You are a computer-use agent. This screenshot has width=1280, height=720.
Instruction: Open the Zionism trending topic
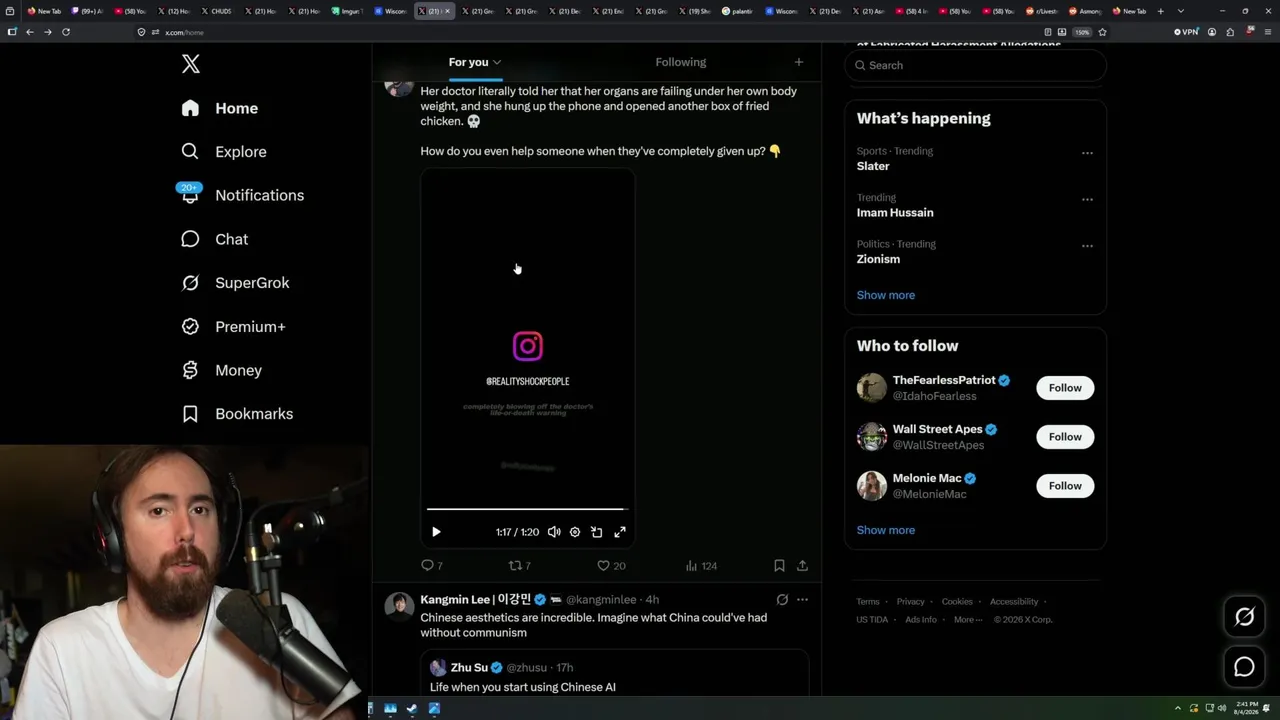click(x=878, y=259)
